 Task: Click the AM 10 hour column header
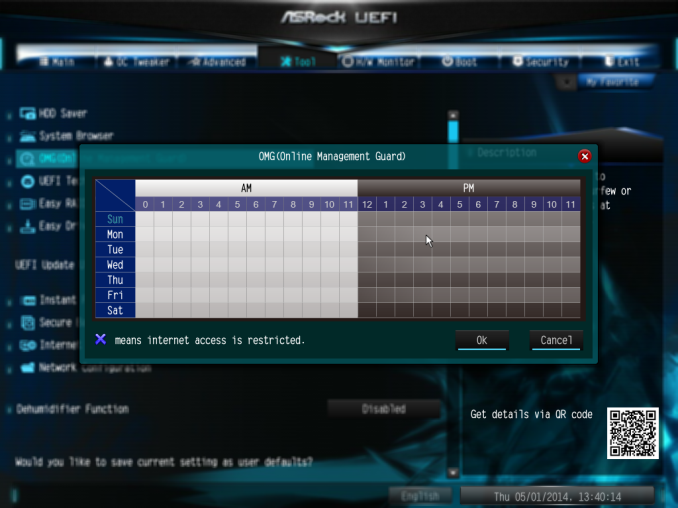329,204
